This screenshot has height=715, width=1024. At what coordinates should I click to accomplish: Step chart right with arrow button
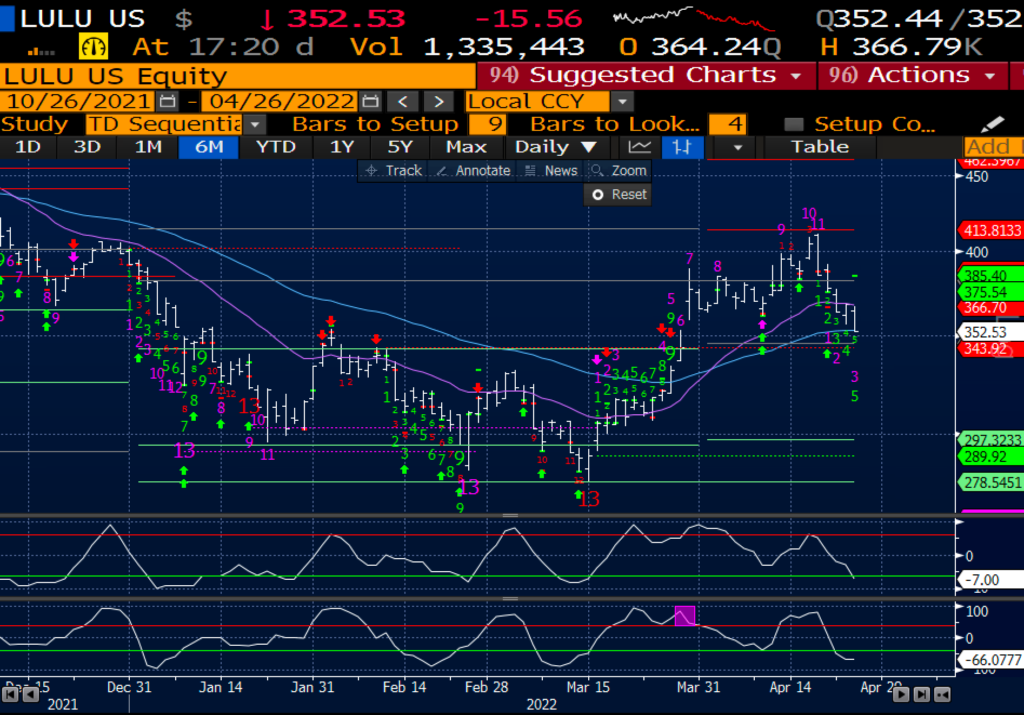tap(901, 694)
